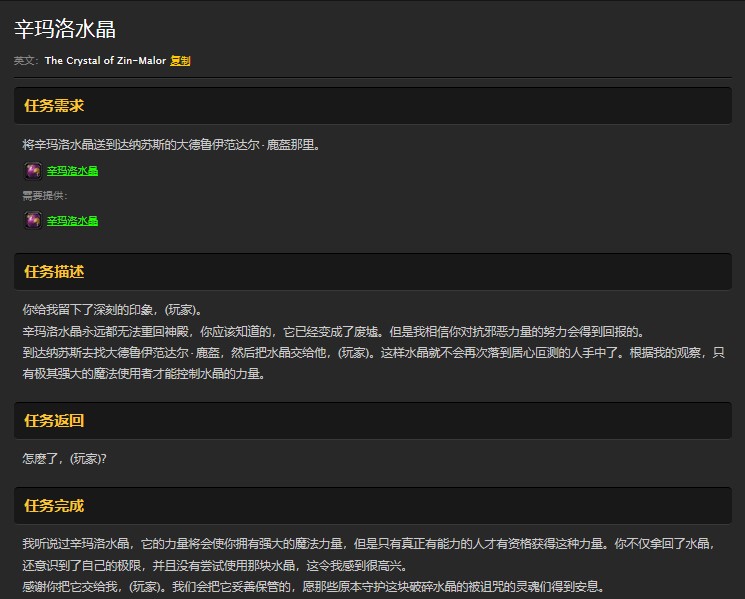This screenshot has height=599, width=745.
Task: Click the 任务描述 section header
Action: coord(54,272)
